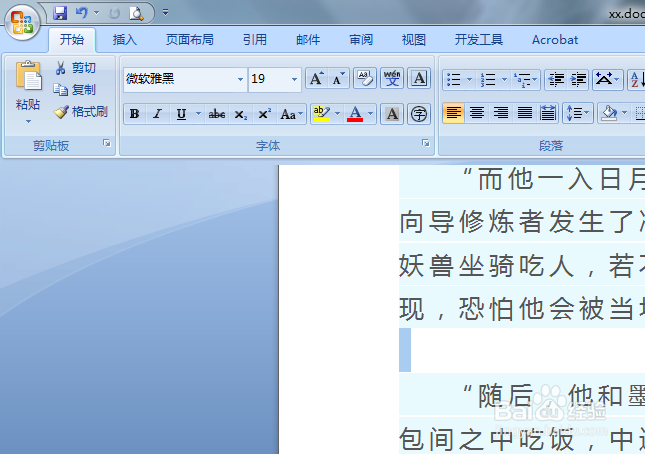Open the Acrobat ribbon tab

(555, 39)
